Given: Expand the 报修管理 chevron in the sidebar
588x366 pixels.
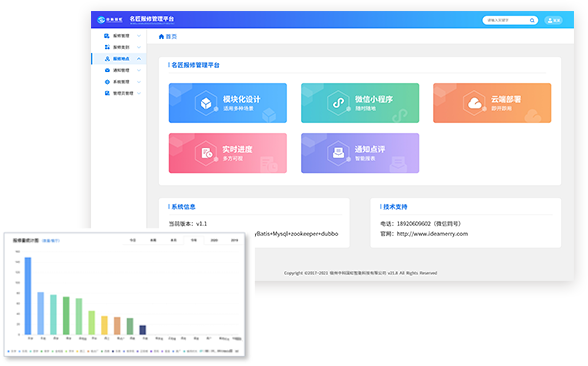Looking at the screenshot, I should (139, 36).
